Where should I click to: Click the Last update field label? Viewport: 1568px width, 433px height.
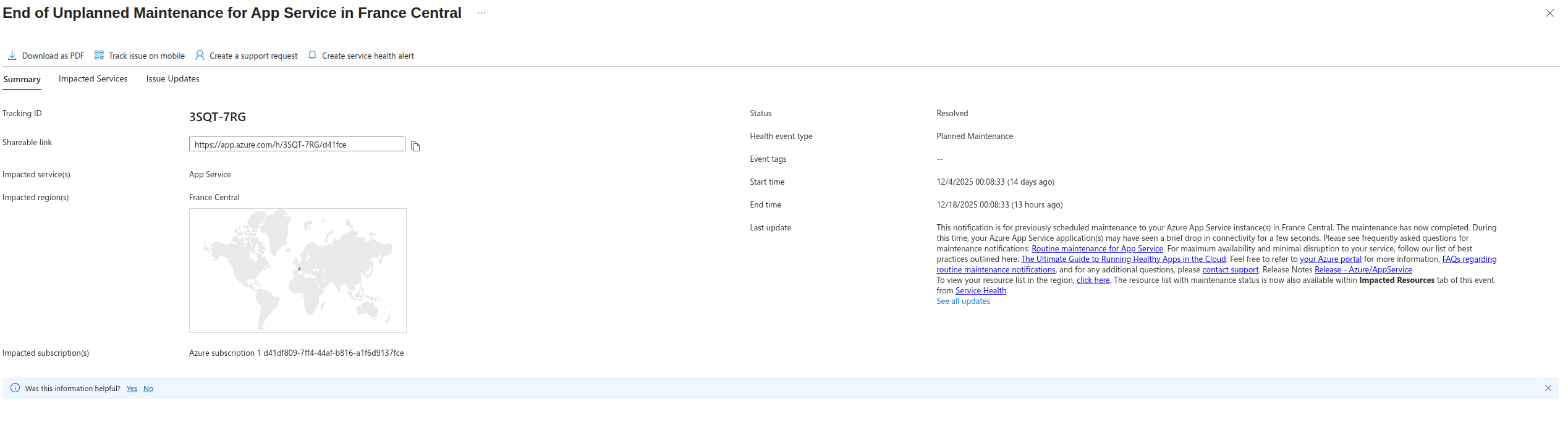coord(770,227)
